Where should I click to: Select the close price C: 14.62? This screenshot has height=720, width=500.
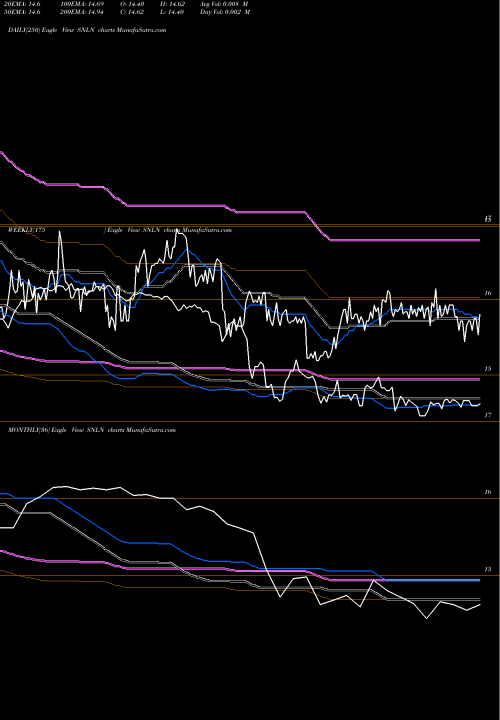[132, 12]
